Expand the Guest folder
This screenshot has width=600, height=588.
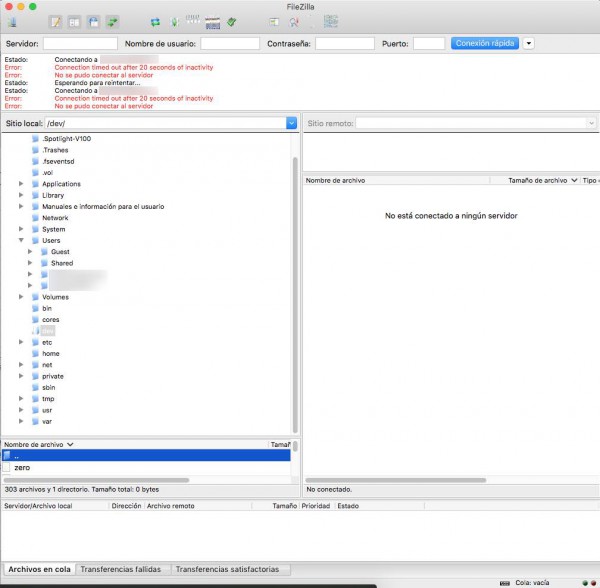tap(30, 252)
